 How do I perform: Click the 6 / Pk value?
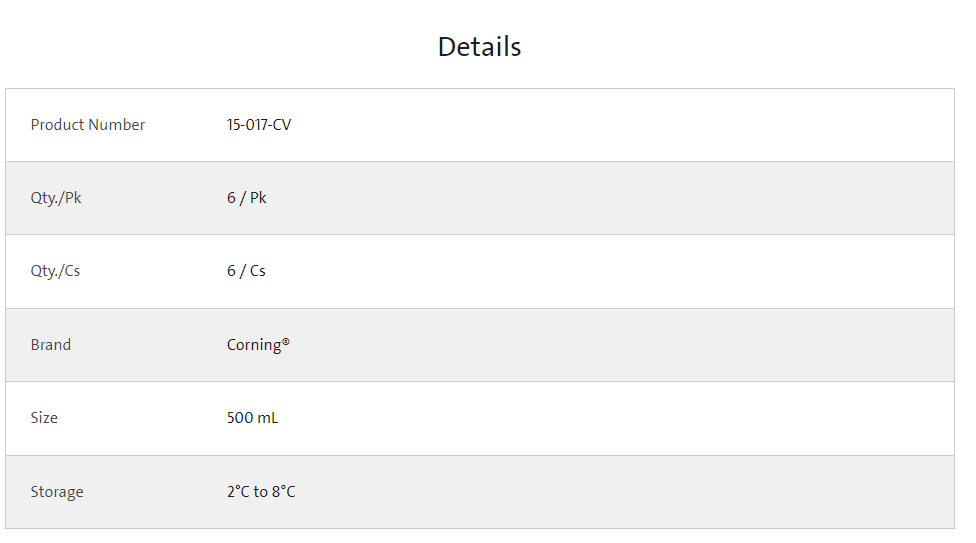pos(246,198)
